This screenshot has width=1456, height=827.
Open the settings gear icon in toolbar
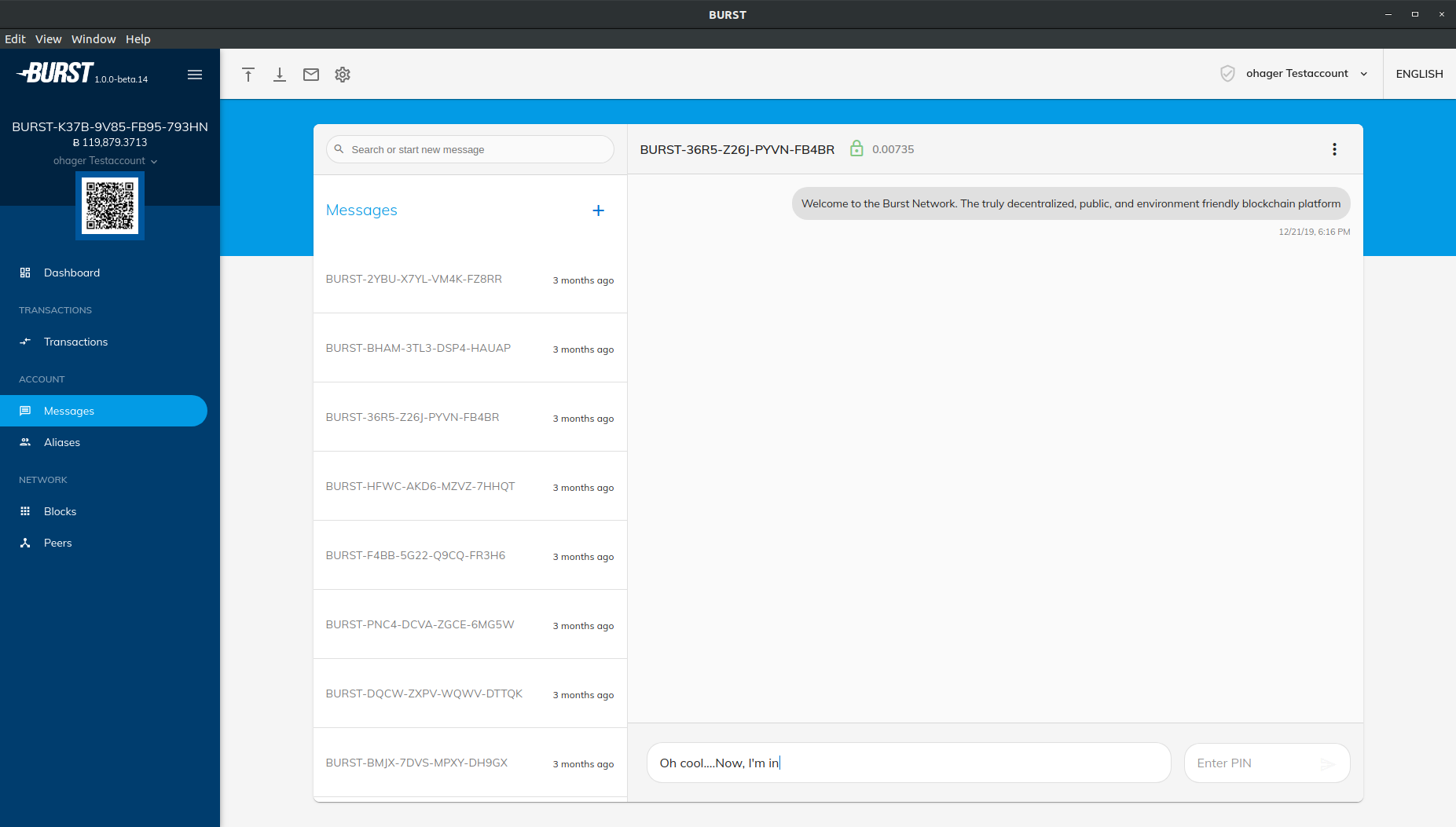(x=343, y=75)
